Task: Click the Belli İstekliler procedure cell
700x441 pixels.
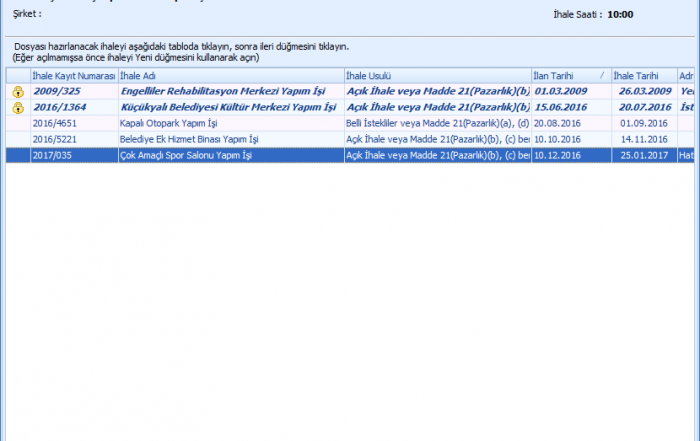Action: [436, 123]
